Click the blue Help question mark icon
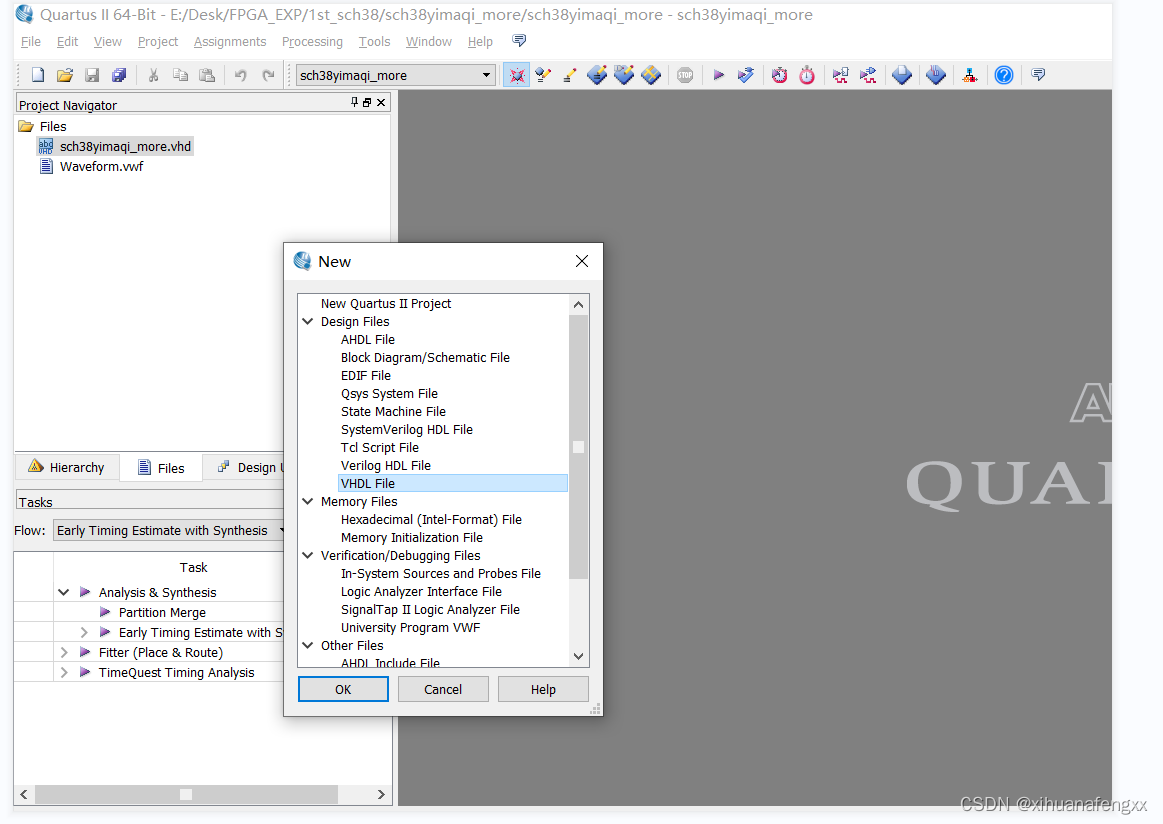Image resolution: width=1163 pixels, height=824 pixels. click(x=1004, y=75)
